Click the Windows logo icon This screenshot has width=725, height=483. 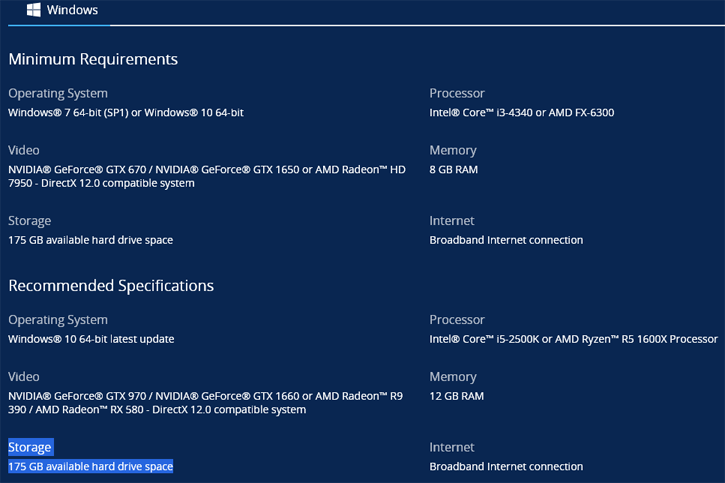click(33, 10)
